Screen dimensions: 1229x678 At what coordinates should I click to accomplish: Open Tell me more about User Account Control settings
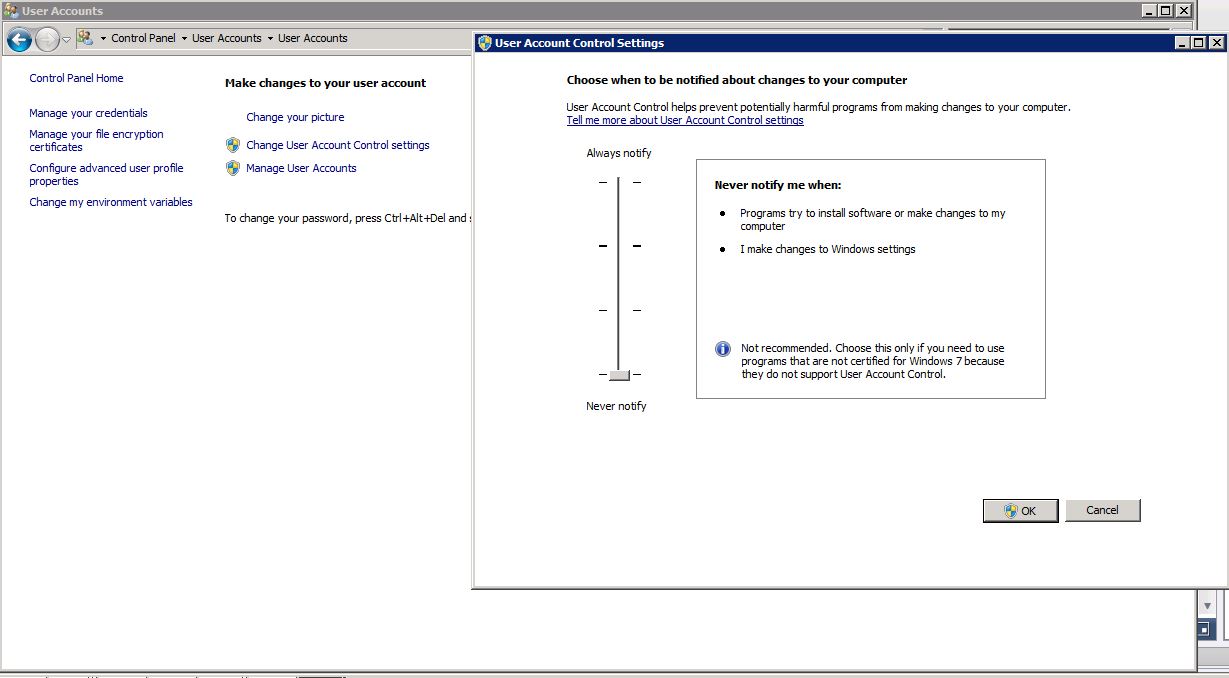coord(685,120)
